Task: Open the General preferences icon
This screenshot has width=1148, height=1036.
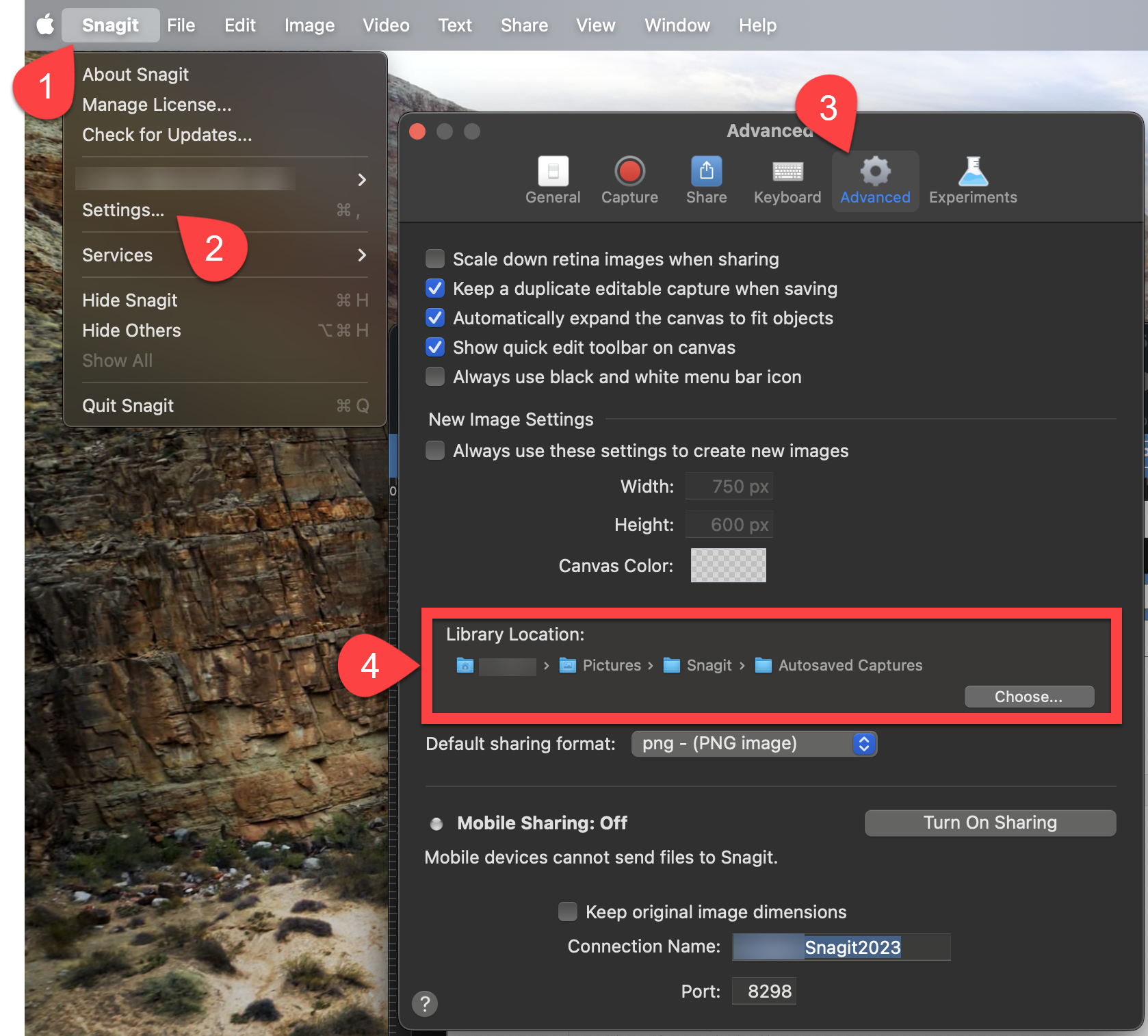Action: [x=553, y=172]
